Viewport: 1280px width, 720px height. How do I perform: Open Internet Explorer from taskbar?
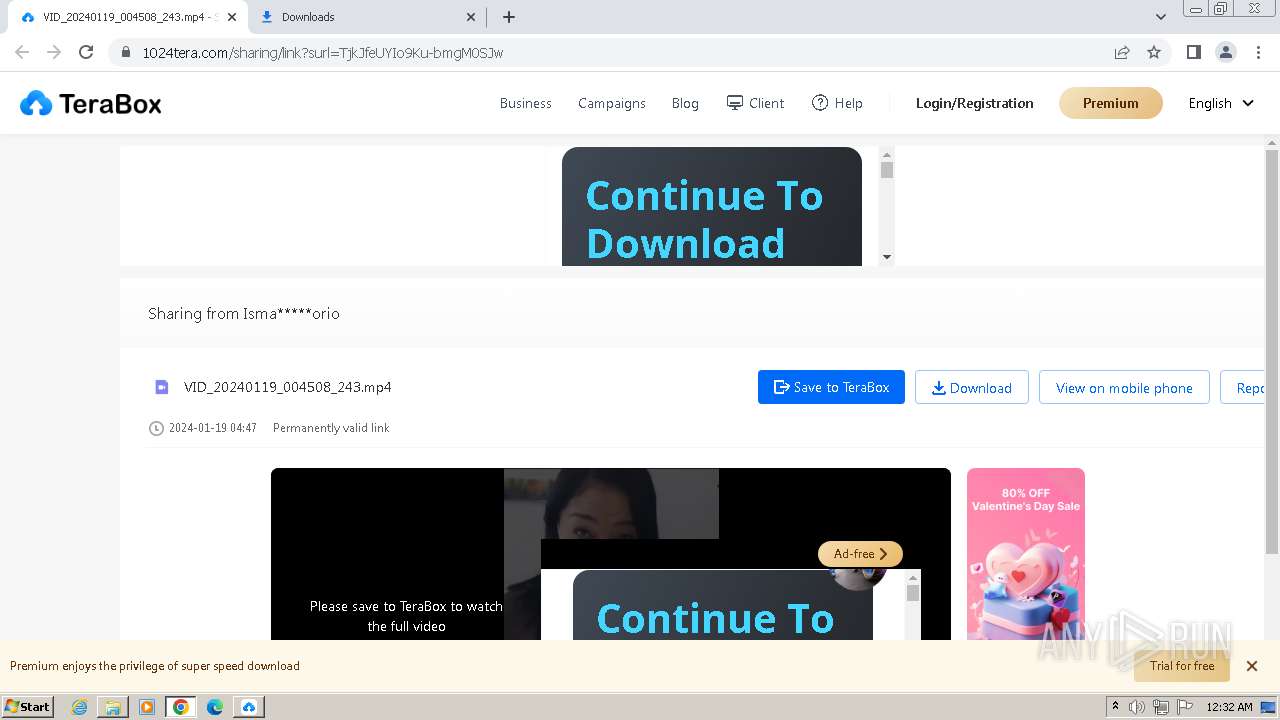click(x=80, y=707)
